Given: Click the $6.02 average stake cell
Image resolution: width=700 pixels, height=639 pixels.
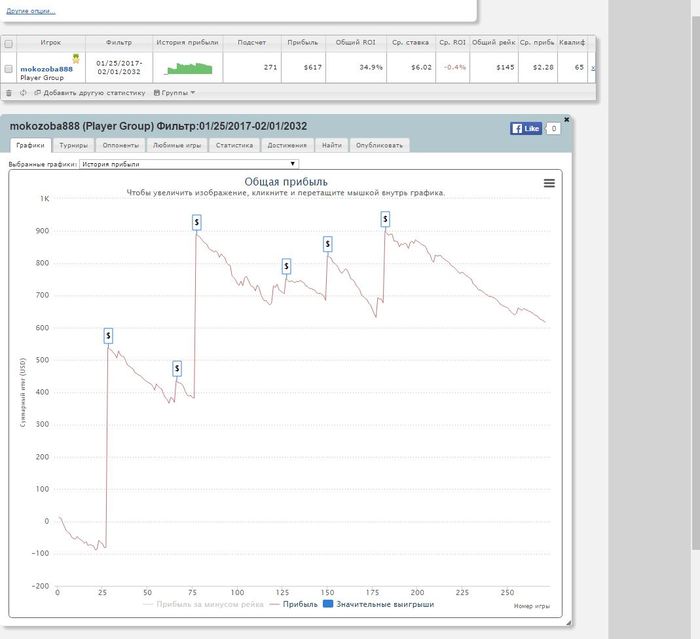Looking at the screenshot, I should click(411, 67).
